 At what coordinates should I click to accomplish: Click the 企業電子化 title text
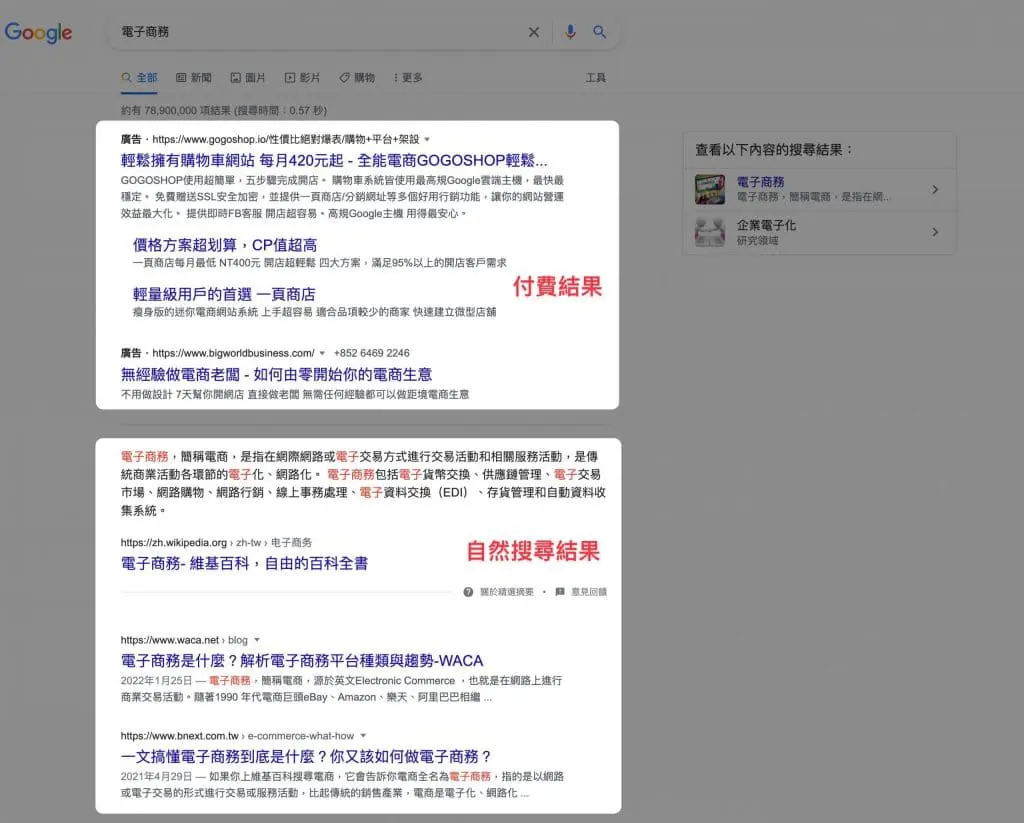pos(766,225)
